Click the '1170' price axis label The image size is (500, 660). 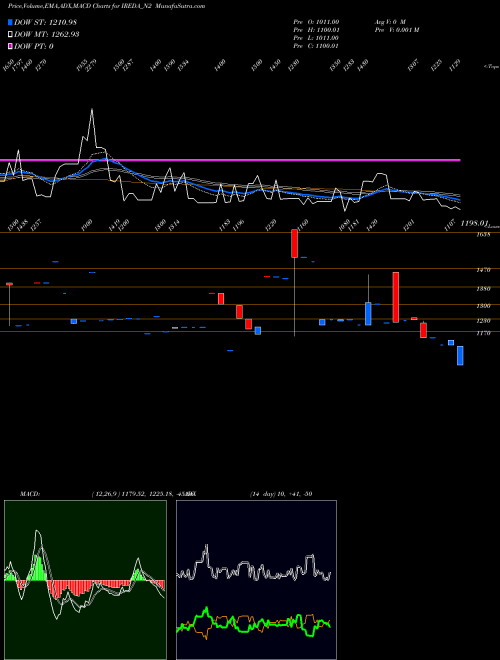483,333
